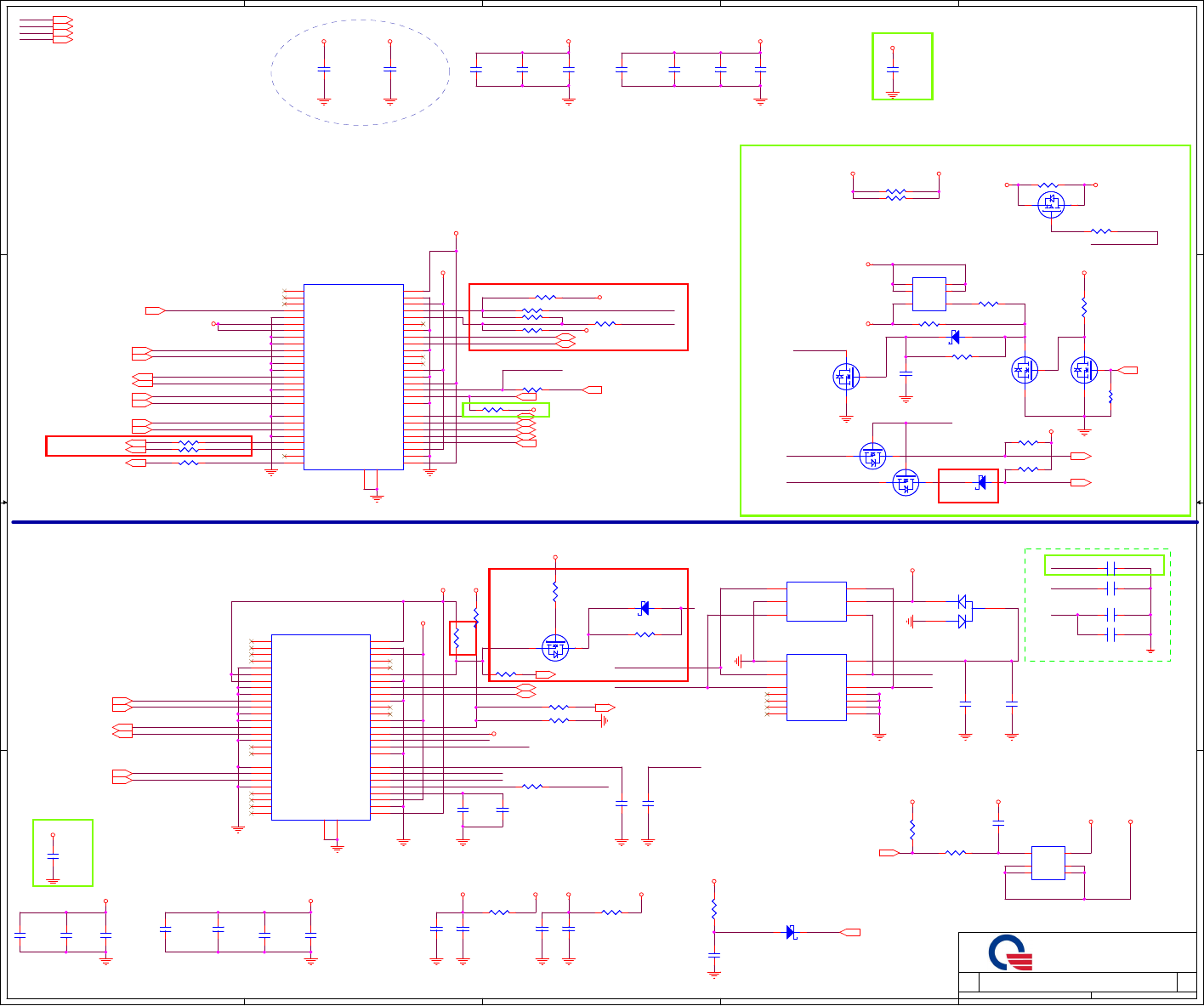The height and width of the screenshot is (1006, 1204).
Task: Select the small square IC above the title block
Action: (1048, 863)
